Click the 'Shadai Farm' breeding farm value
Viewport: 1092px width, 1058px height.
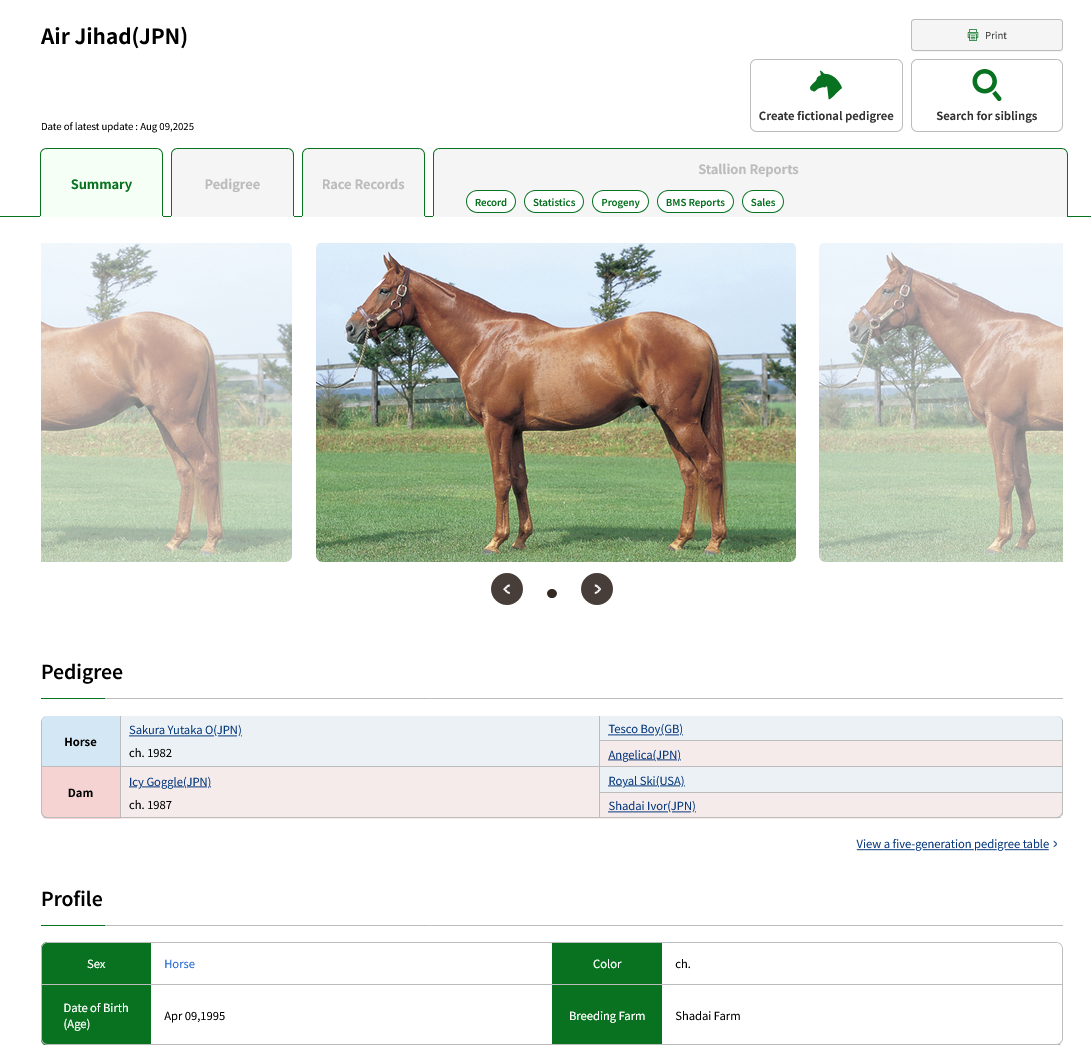(708, 1016)
